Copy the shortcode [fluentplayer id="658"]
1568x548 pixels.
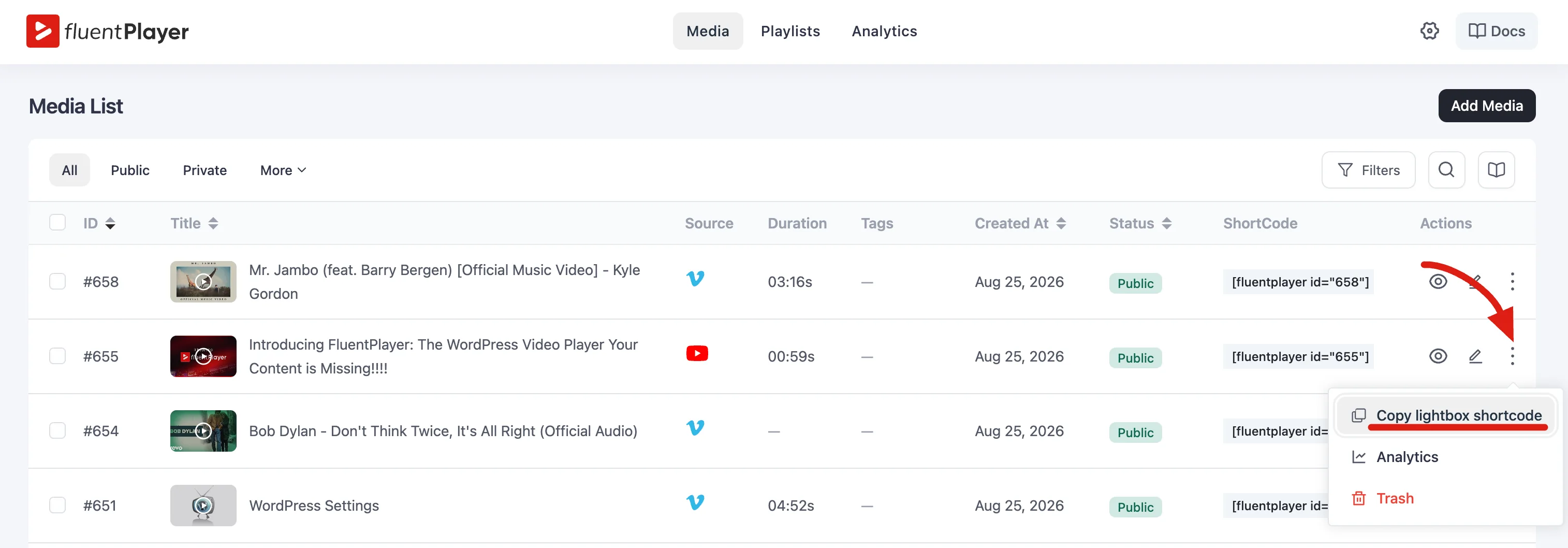point(1299,282)
